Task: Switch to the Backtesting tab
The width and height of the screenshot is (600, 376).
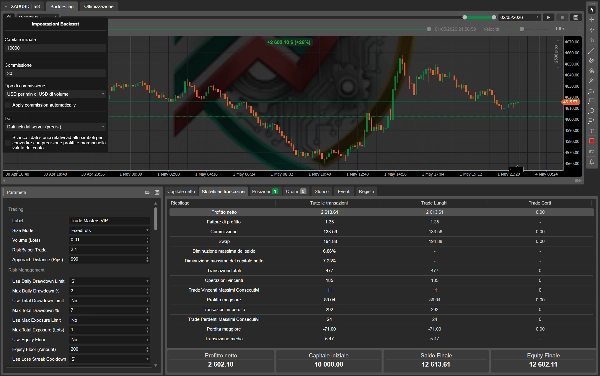Action: click(62, 7)
